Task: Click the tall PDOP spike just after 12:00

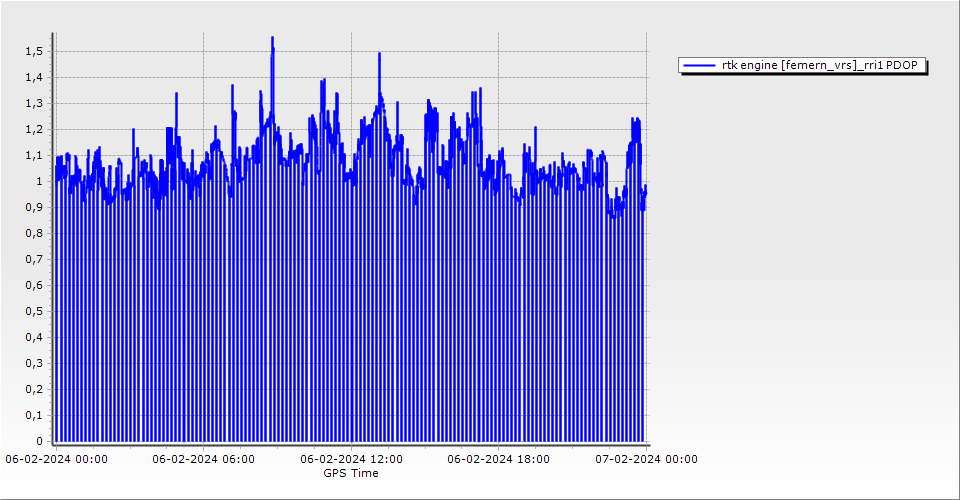Action: pos(379,55)
